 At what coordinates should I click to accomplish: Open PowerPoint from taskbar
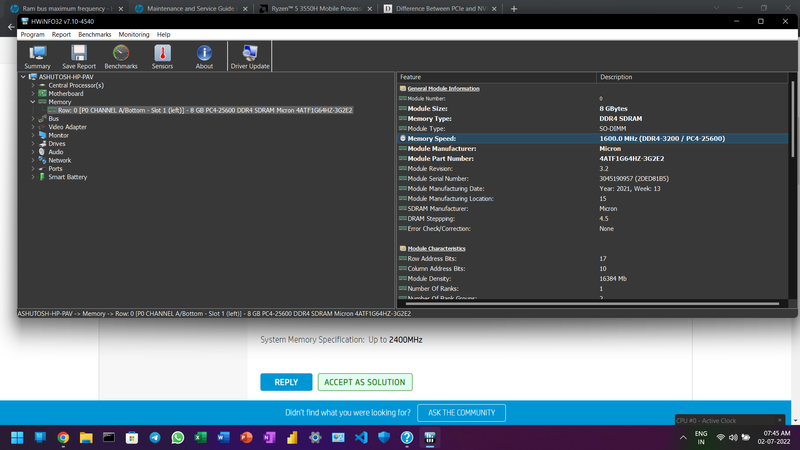(x=246, y=438)
